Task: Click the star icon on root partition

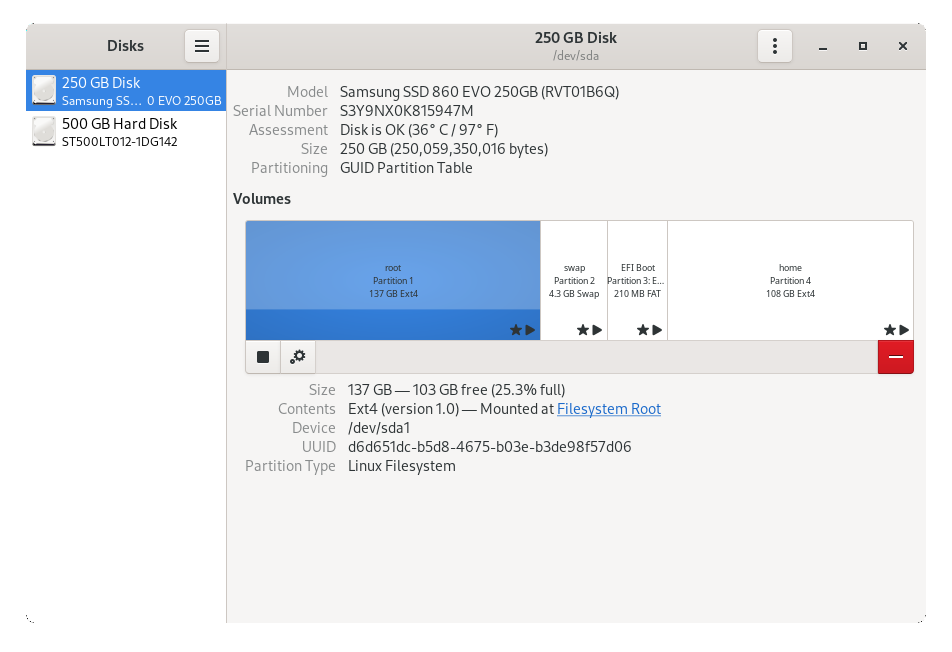Action: point(516,330)
